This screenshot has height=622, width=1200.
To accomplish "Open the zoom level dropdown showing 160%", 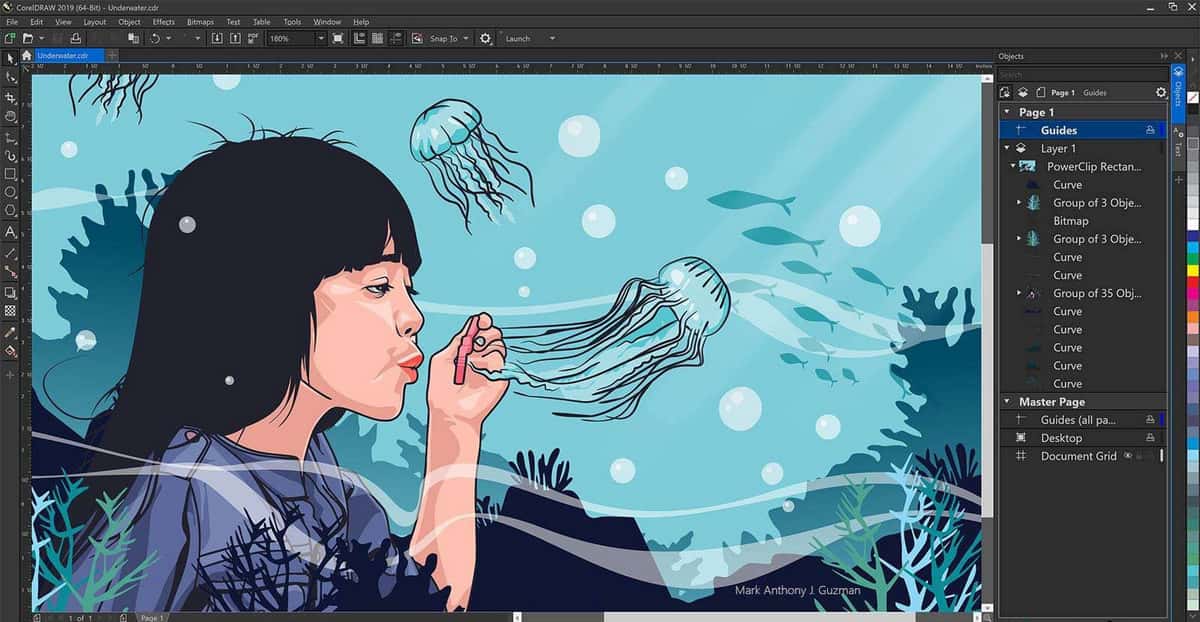I will click(x=320, y=38).
